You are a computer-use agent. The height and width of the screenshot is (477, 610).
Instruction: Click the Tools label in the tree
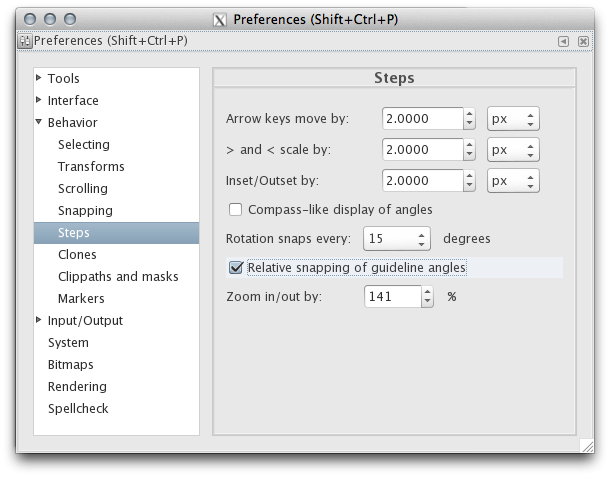[x=63, y=78]
